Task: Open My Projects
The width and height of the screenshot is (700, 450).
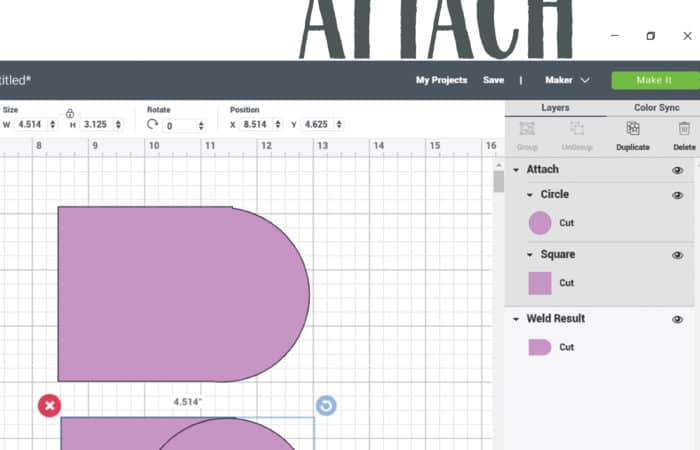Action: coord(442,80)
